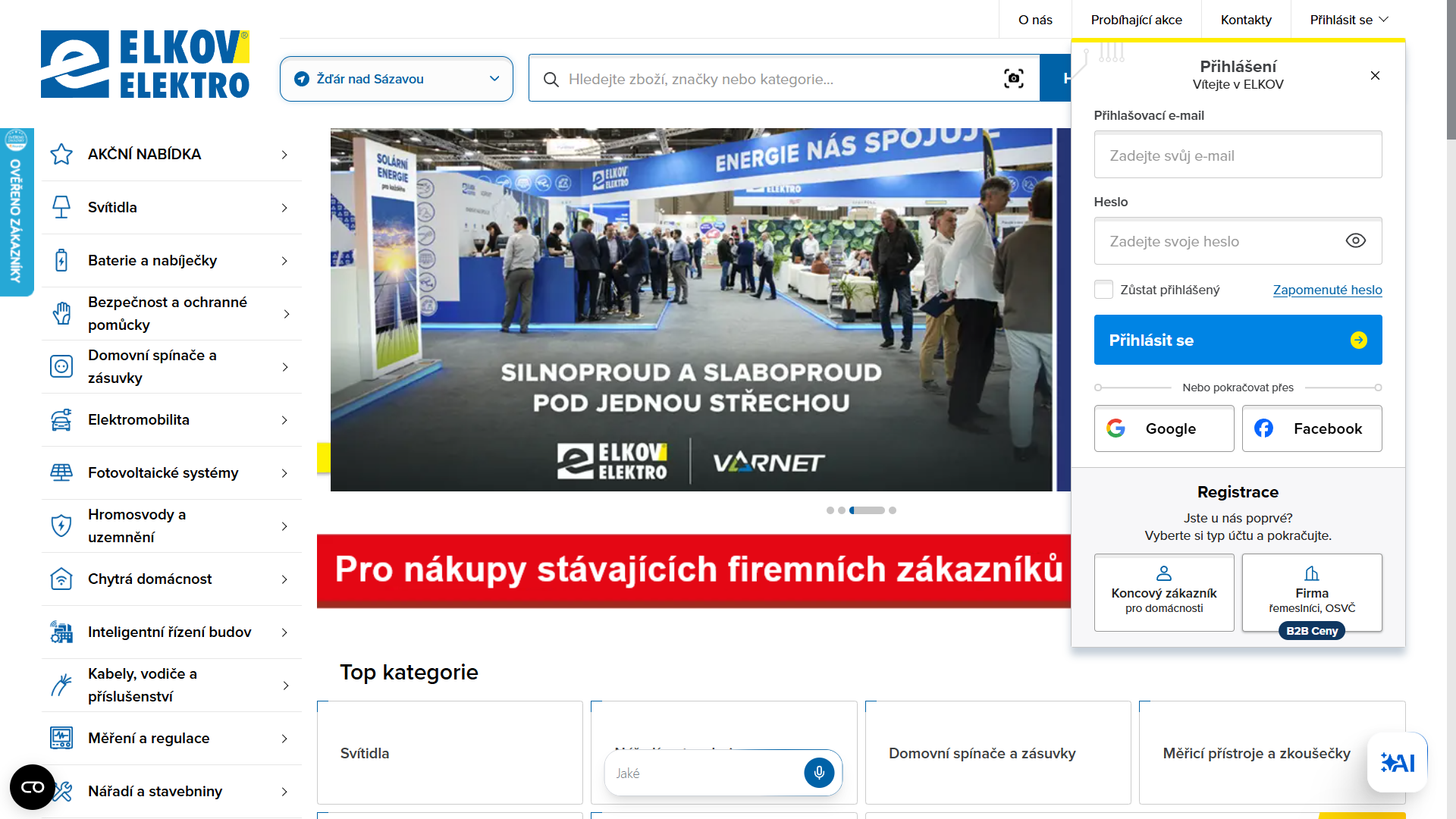Screen dimensions: 1456x819
Task: Click the glove icon for Bezpečnost
Action: point(61,313)
